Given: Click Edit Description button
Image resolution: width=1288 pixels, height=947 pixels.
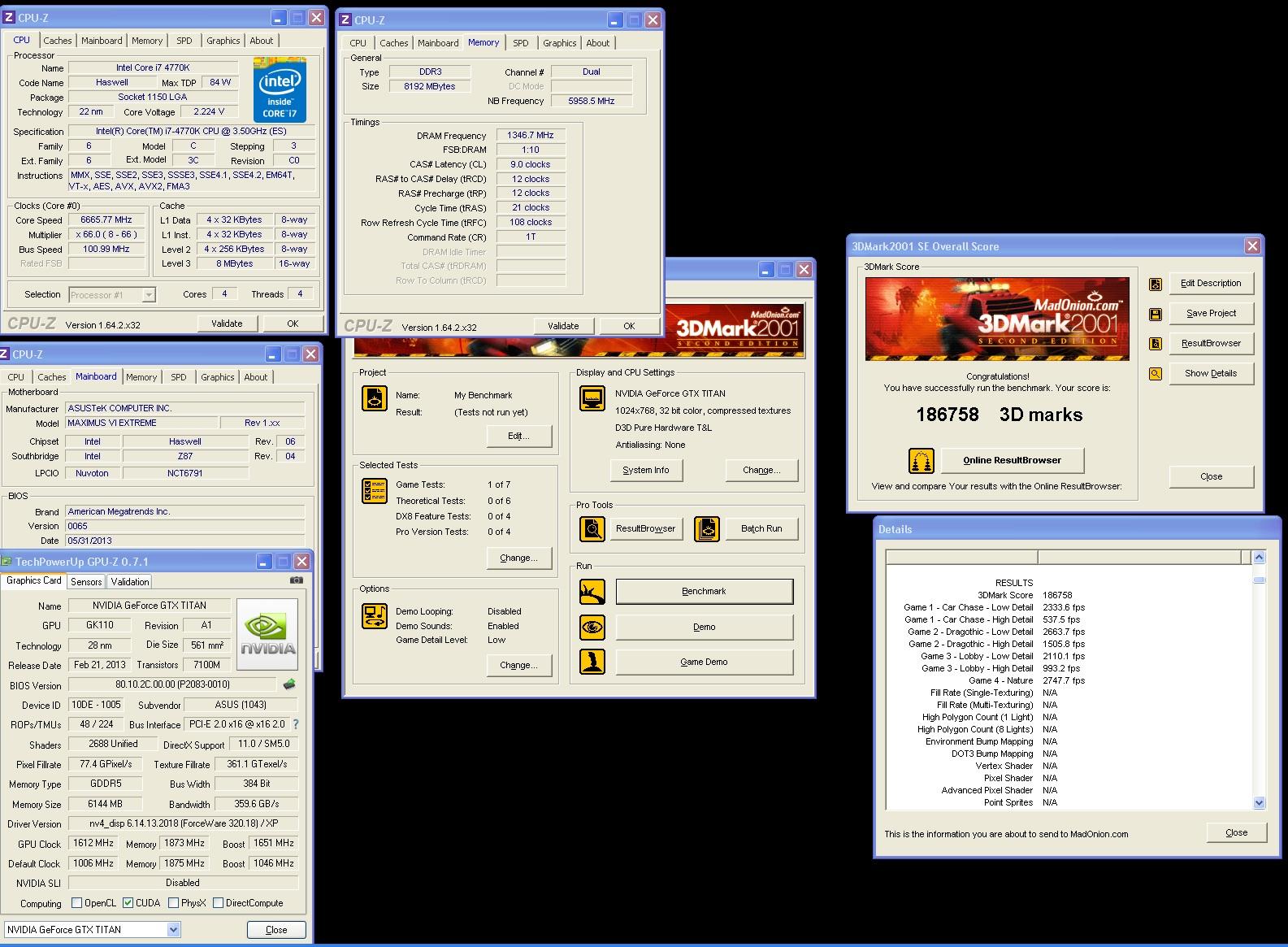Looking at the screenshot, I should 1212,283.
